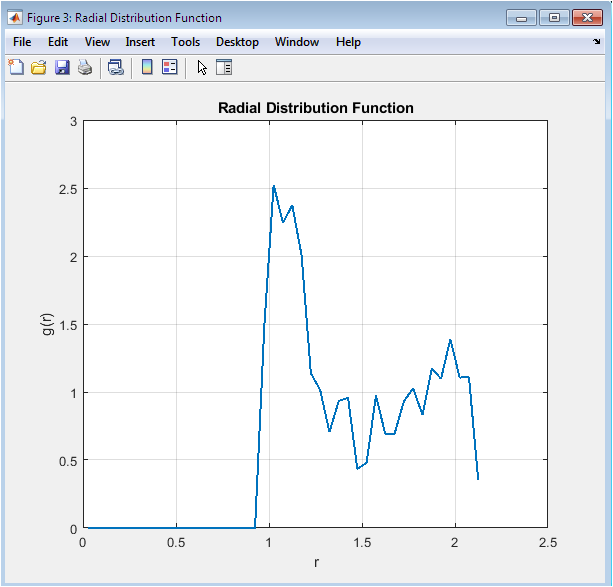Open the Desktop menu

click(x=237, y=42)
